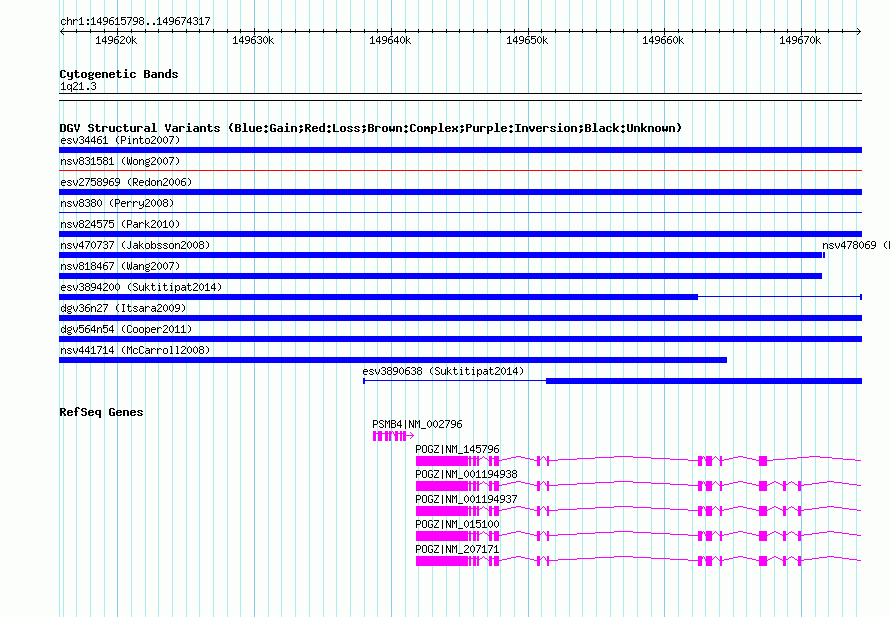Click the nsv8380 (Perry2008) label

(117, 203)
